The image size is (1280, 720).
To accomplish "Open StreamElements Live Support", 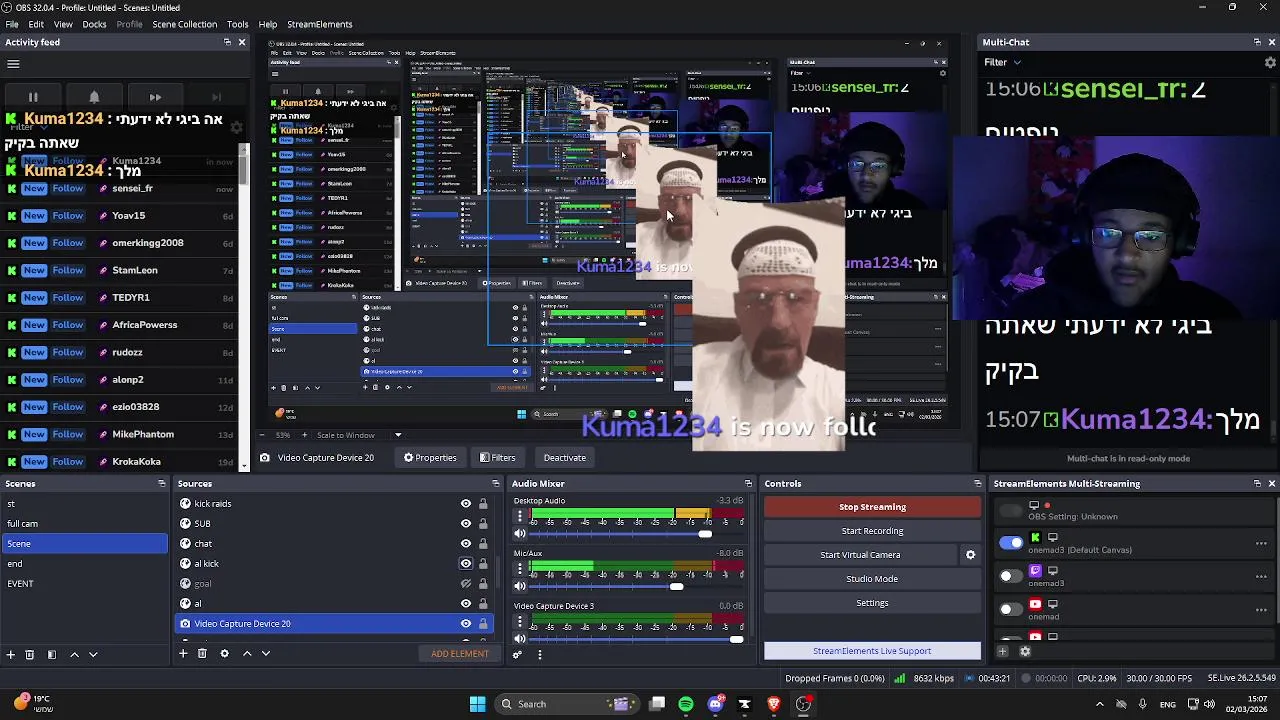I will (872, 651).
